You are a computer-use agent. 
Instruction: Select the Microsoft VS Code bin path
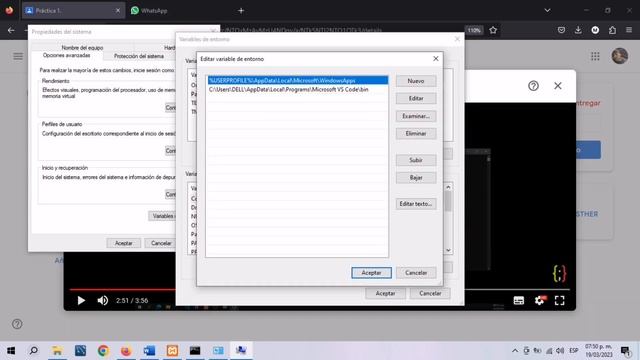tap(298, 89)
